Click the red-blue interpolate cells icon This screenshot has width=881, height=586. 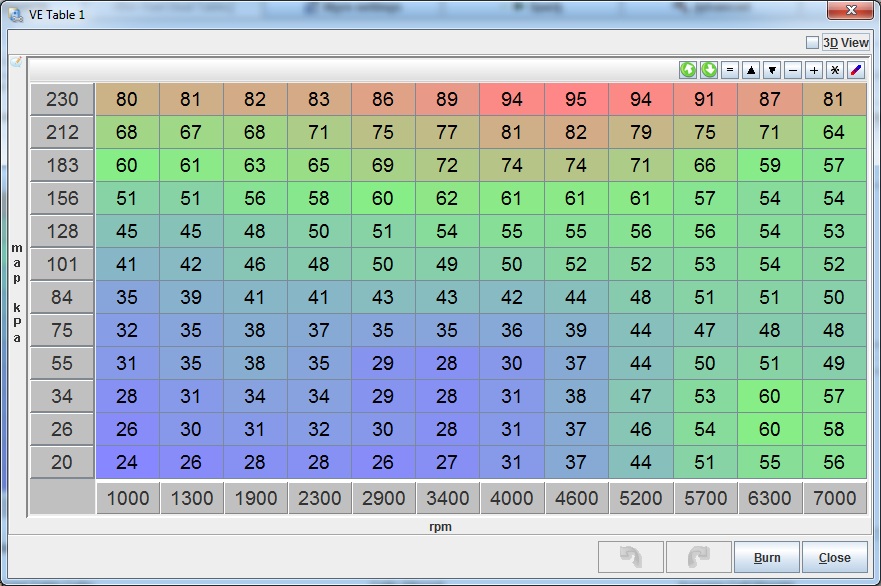click(856, 70)
